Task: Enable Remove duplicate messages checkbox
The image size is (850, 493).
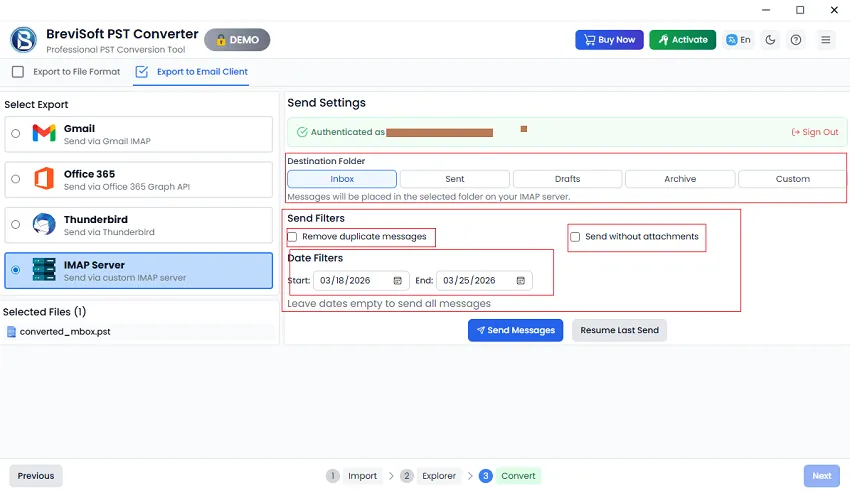Action: click(292, 236)
